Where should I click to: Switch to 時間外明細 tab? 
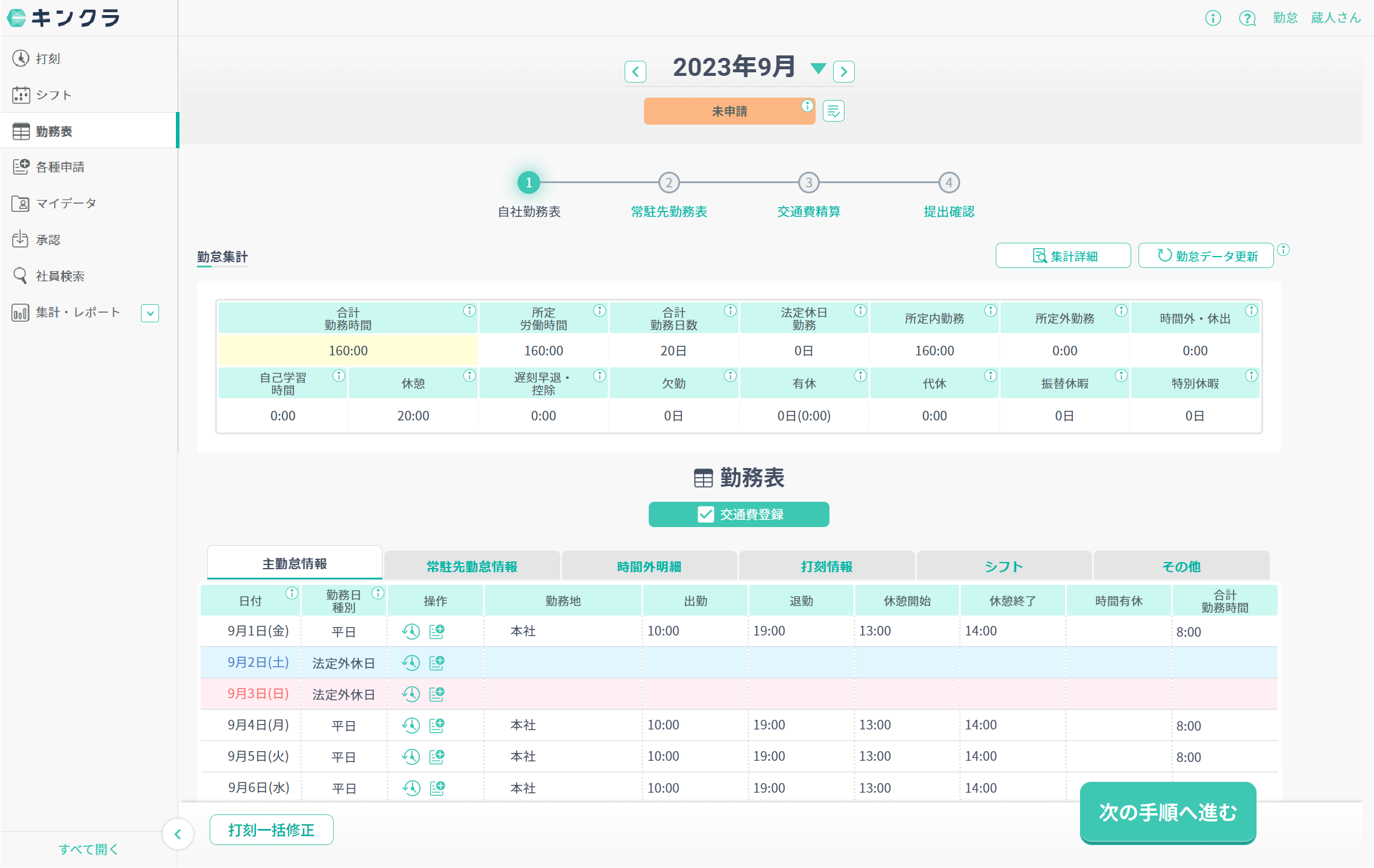point(649,566)
